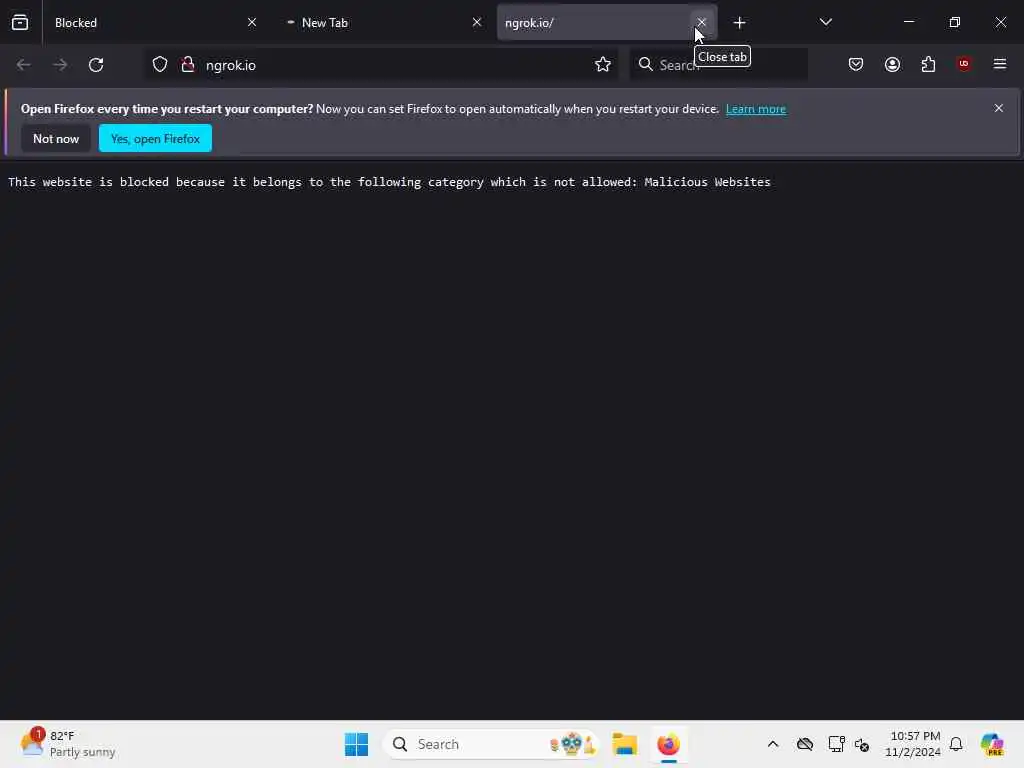Close the Blocked tab
The height and width of the screenshot is (768, 1024).
pyautogui.click(x=251, y=23)
